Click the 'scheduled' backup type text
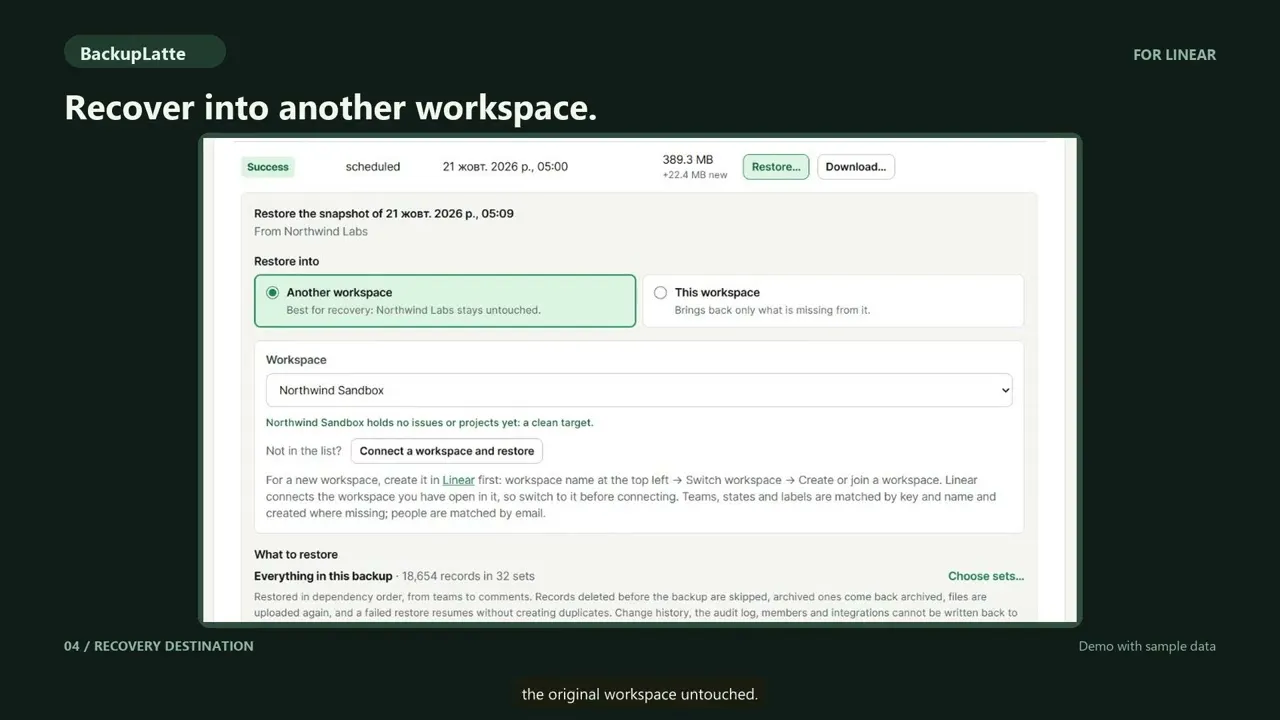Image resolution: width=1280 pixels, height=720 pixels. pyautogui.click(x=373, y=167)
